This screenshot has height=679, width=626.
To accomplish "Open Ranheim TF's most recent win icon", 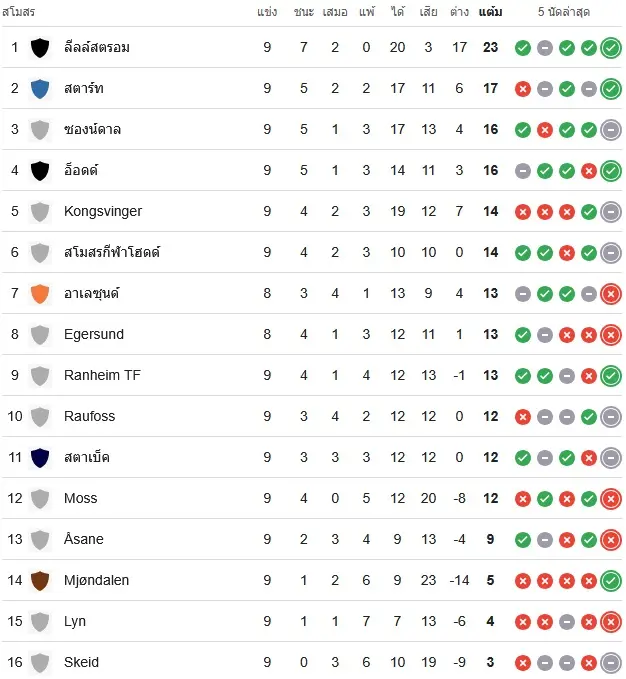I will click(x=611, y=376).
